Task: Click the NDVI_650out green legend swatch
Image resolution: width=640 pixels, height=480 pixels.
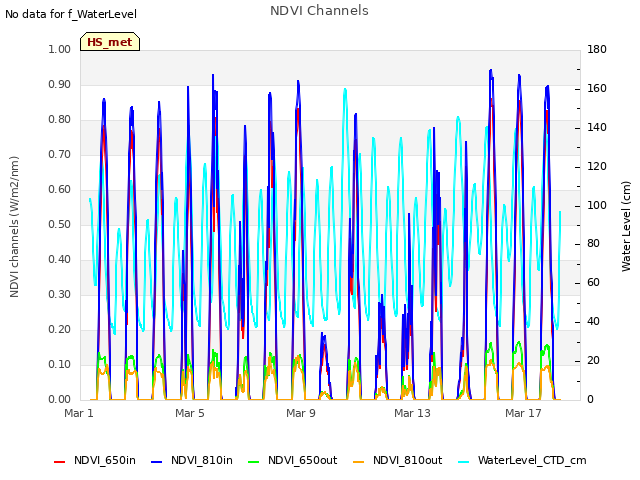Action: coord(253,462)
